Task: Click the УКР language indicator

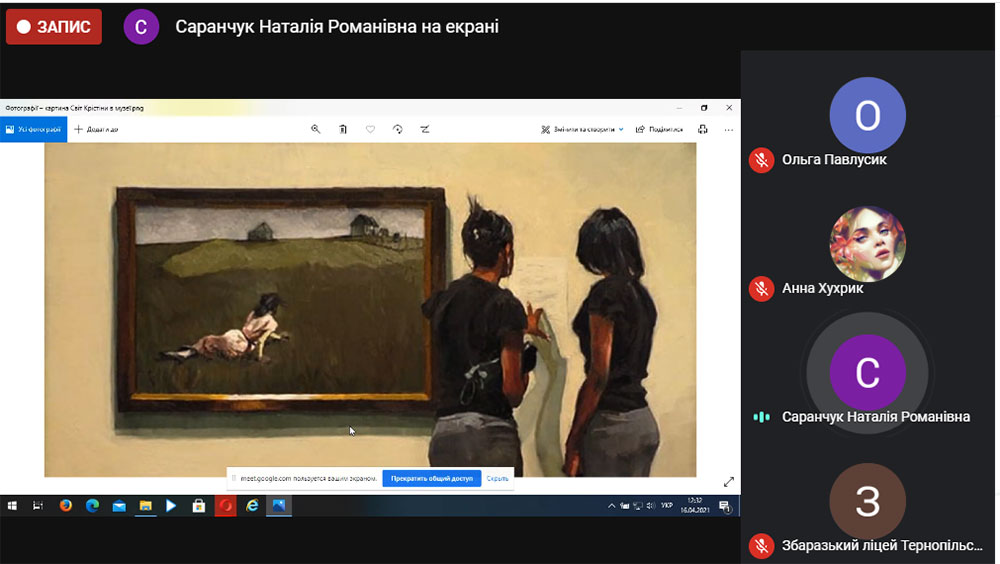Action: point(667,506)
